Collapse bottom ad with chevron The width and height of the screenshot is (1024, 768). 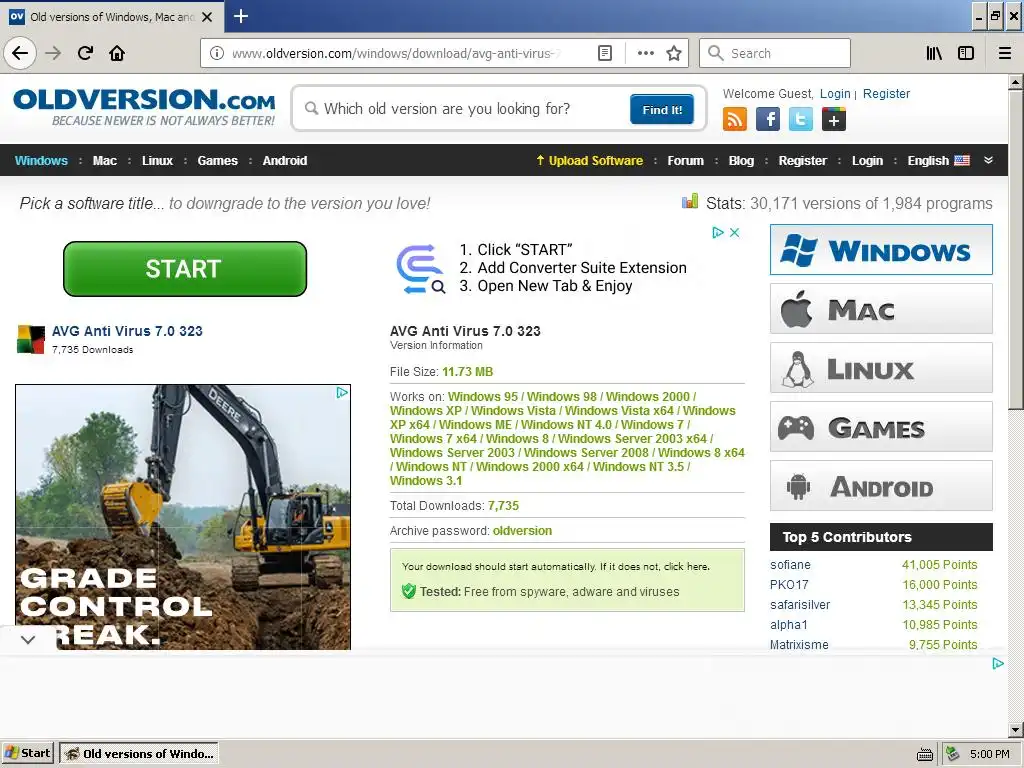28,639
